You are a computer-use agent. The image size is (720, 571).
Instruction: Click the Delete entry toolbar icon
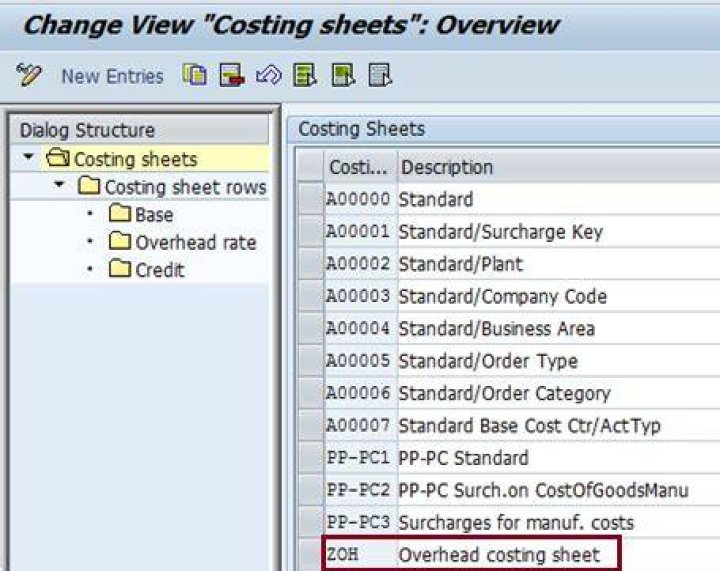[x=232, y=75]
